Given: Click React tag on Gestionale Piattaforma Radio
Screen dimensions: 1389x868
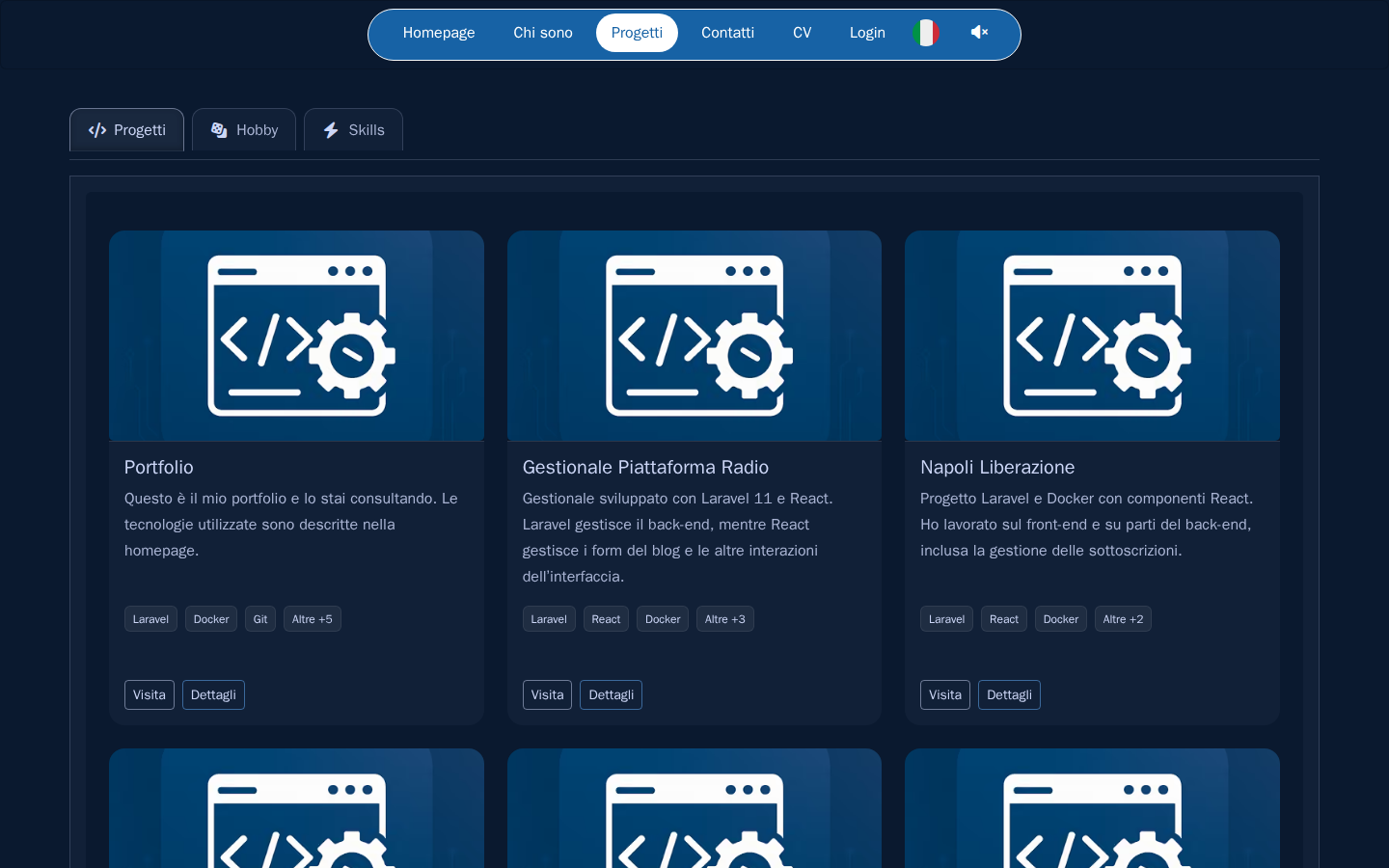Looking at the screenshot, I should point(606,619).
